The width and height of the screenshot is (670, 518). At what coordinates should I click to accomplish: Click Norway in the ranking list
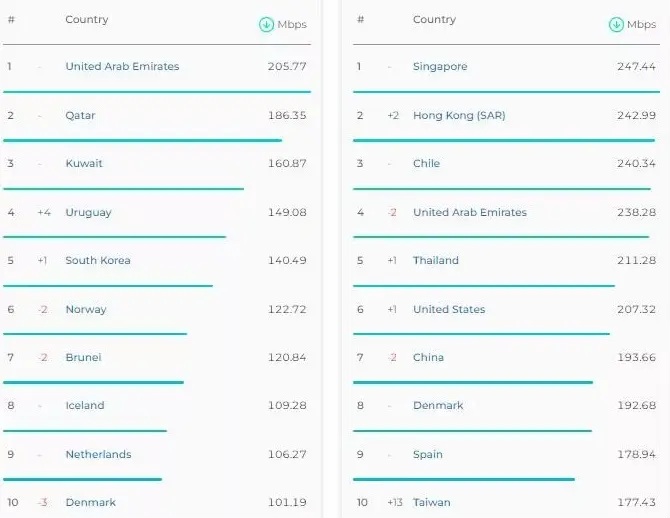point(86,310)
